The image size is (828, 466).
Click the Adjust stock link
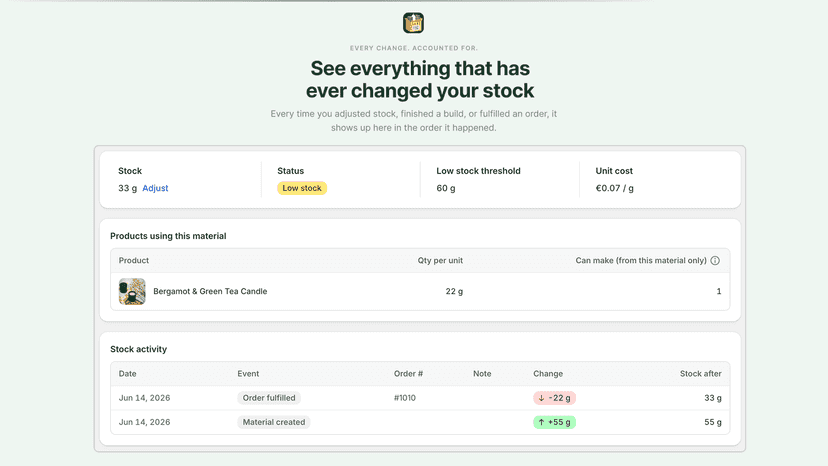pos(155,188)
